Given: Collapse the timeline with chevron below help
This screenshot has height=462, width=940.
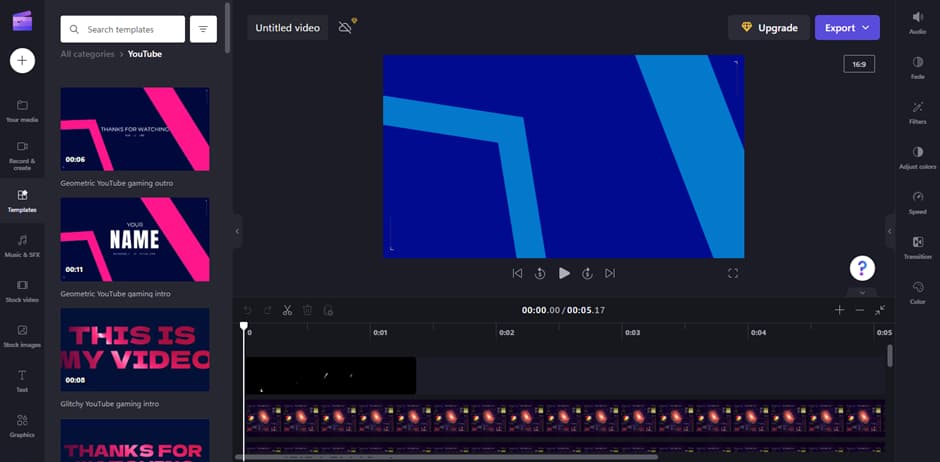Looking at the screenshot, I should point(862,292).
